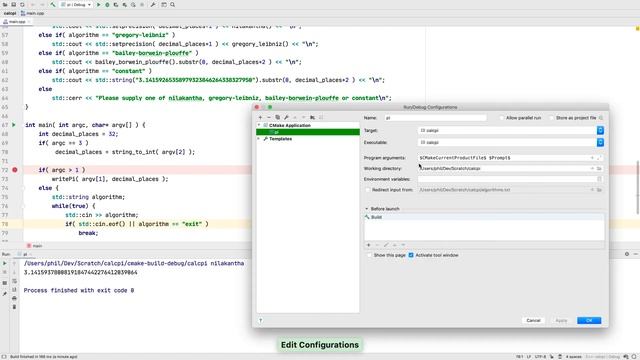Click the editor vertical scrollbar
The image size is (640, 360).
638,187
